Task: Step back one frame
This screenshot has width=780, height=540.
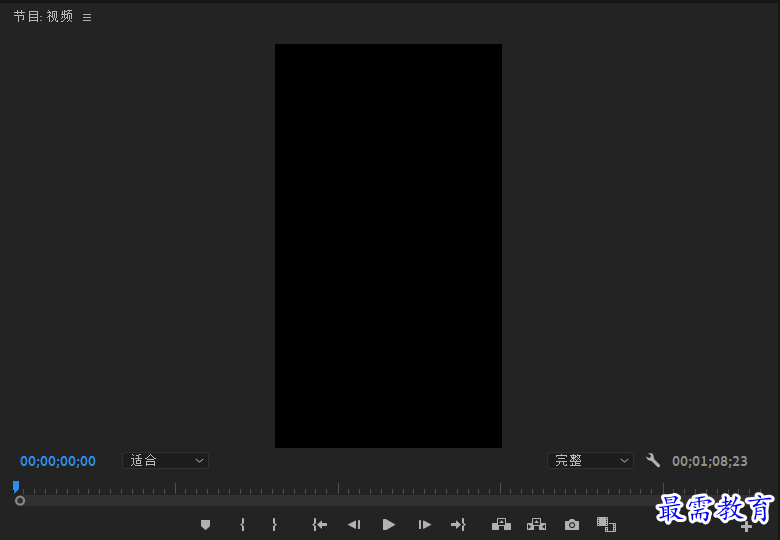Action: click(x=354, y=525)
